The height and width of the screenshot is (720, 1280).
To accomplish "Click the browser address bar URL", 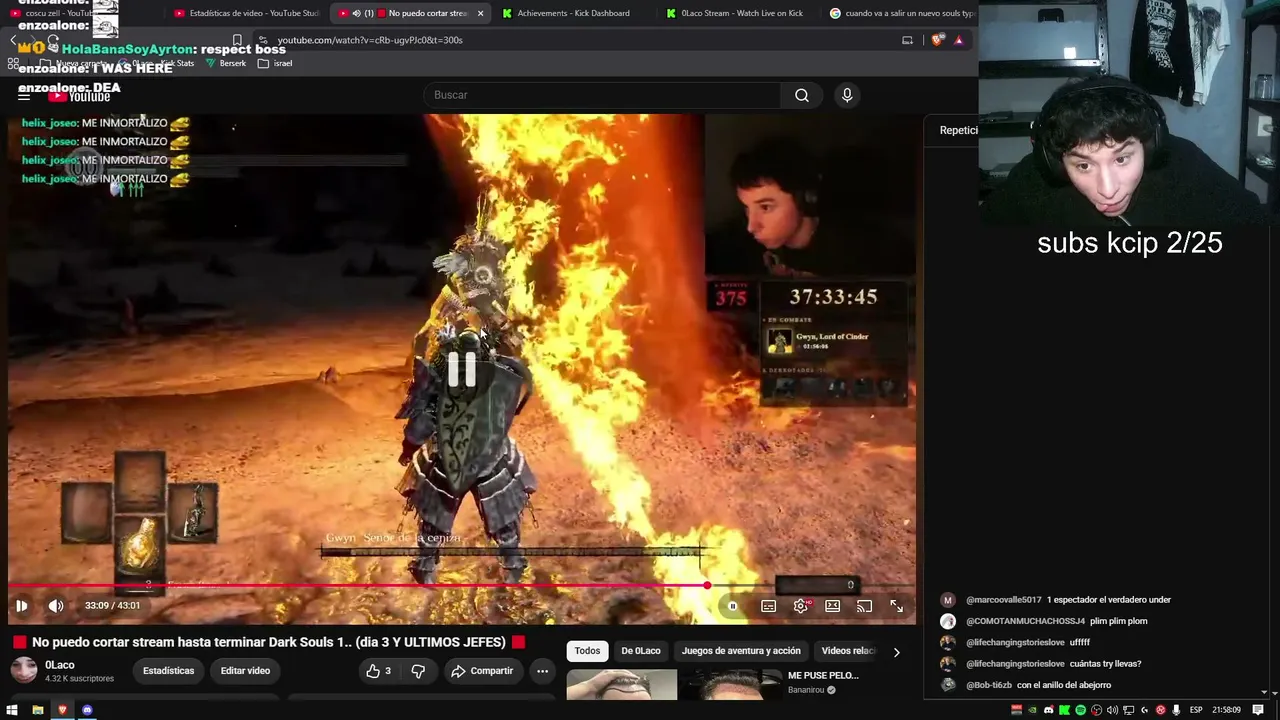I will [x=370, y=40].
